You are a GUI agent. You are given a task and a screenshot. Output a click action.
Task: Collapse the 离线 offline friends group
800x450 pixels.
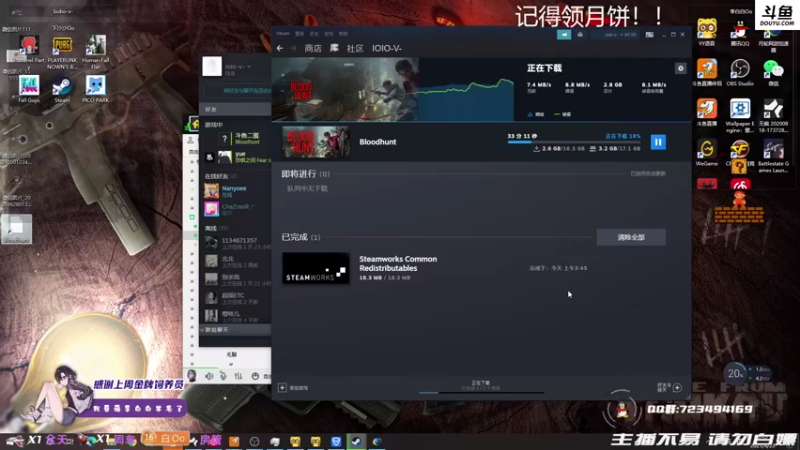pos(216,228)
